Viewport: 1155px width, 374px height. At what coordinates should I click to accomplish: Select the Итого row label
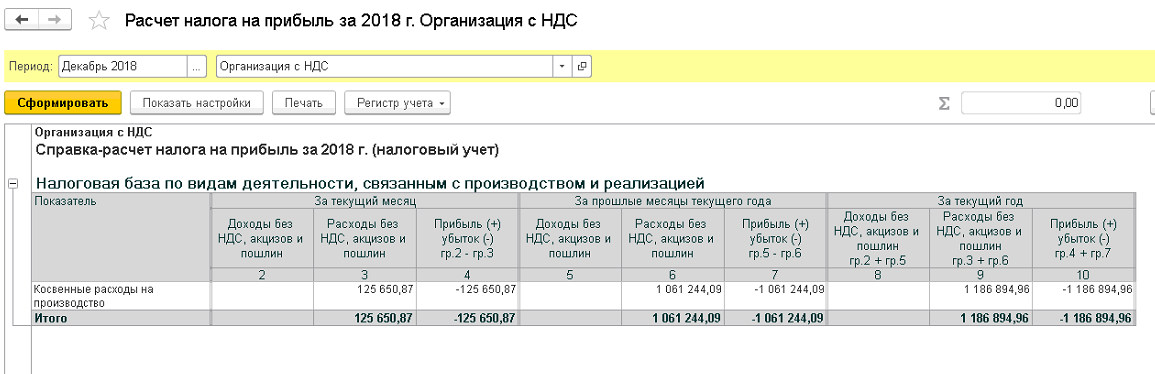pos(122,318)
